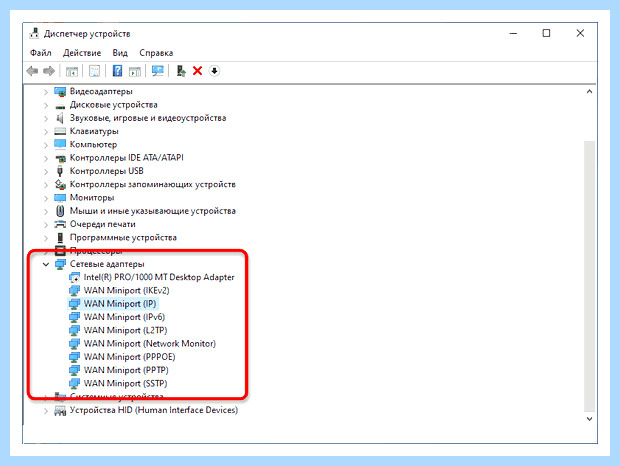Expand the Компьютер node
The image size is (620, 466).
(x=46, y=145)
